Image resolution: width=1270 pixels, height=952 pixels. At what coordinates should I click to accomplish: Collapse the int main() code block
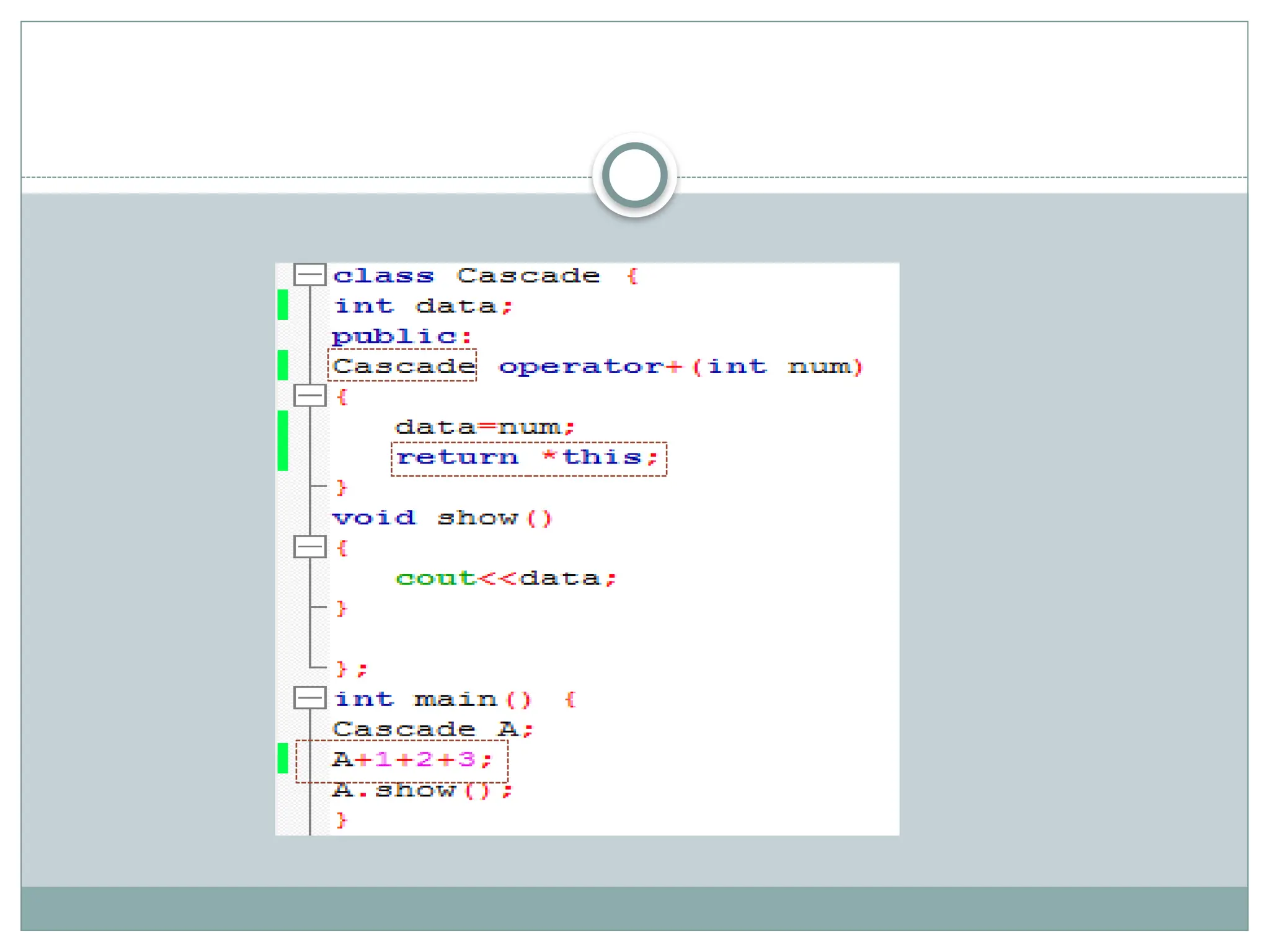(309, 698)
